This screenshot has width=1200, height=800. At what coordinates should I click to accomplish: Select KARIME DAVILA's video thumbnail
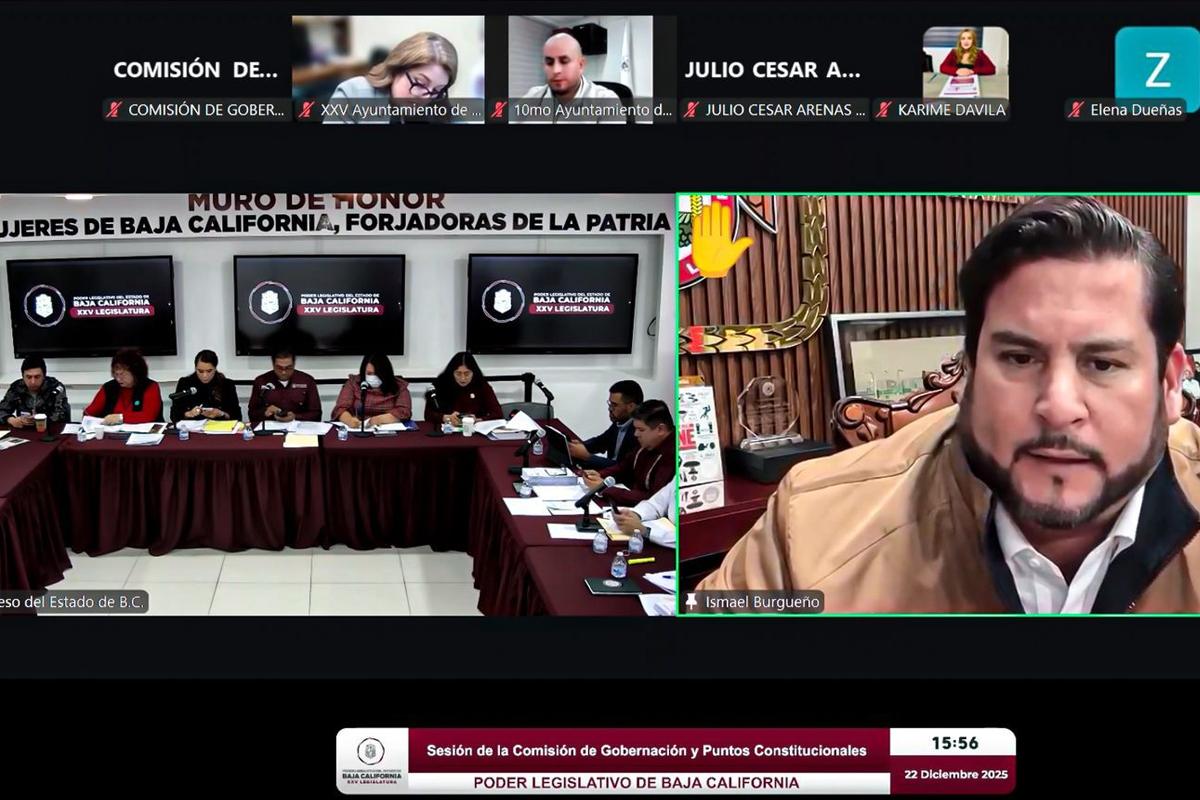click(x=965, y=62)
